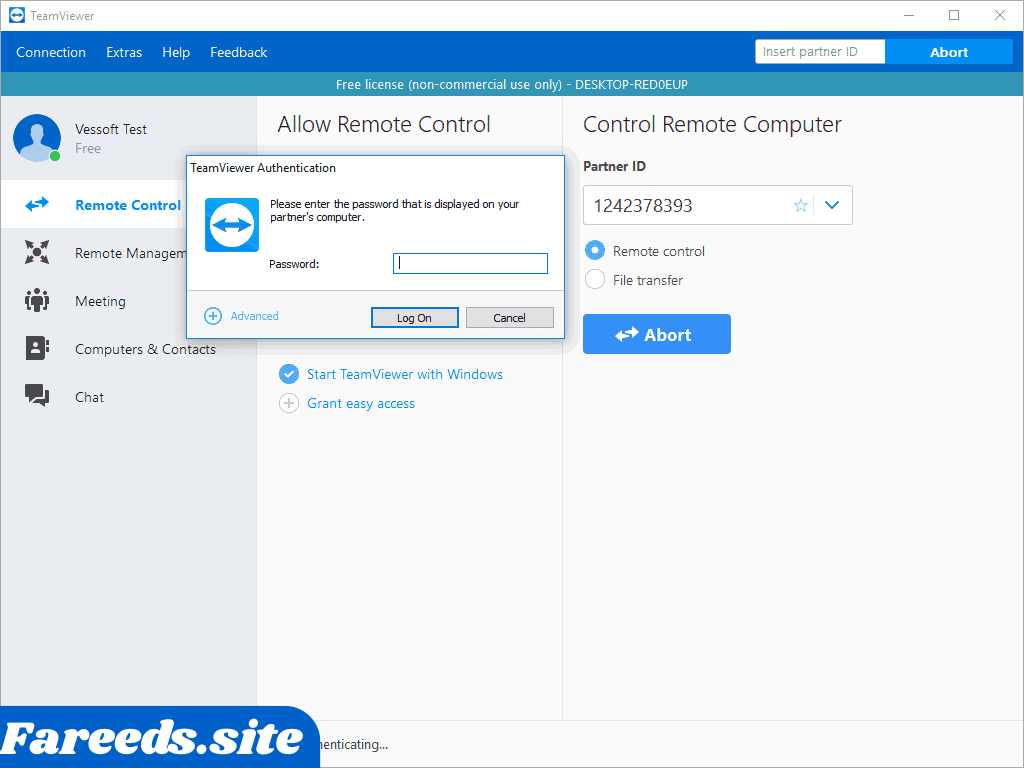Toggle Start TeamViewer with Windows checkbox
Viewport: 1024px width, 768px height.
289,374
